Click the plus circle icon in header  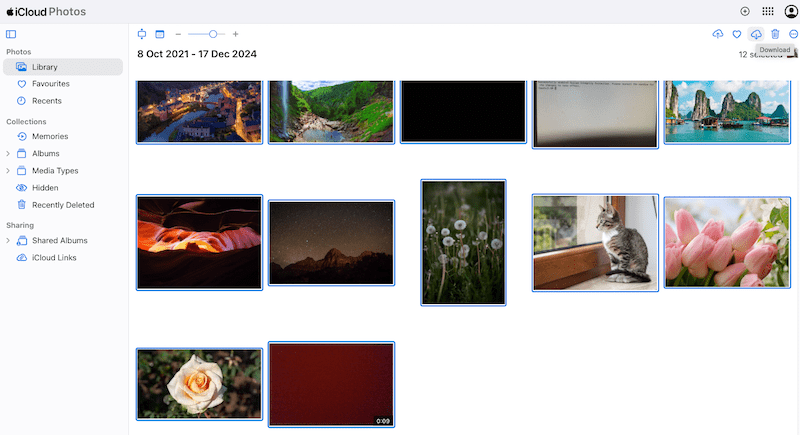coord(745,11)
